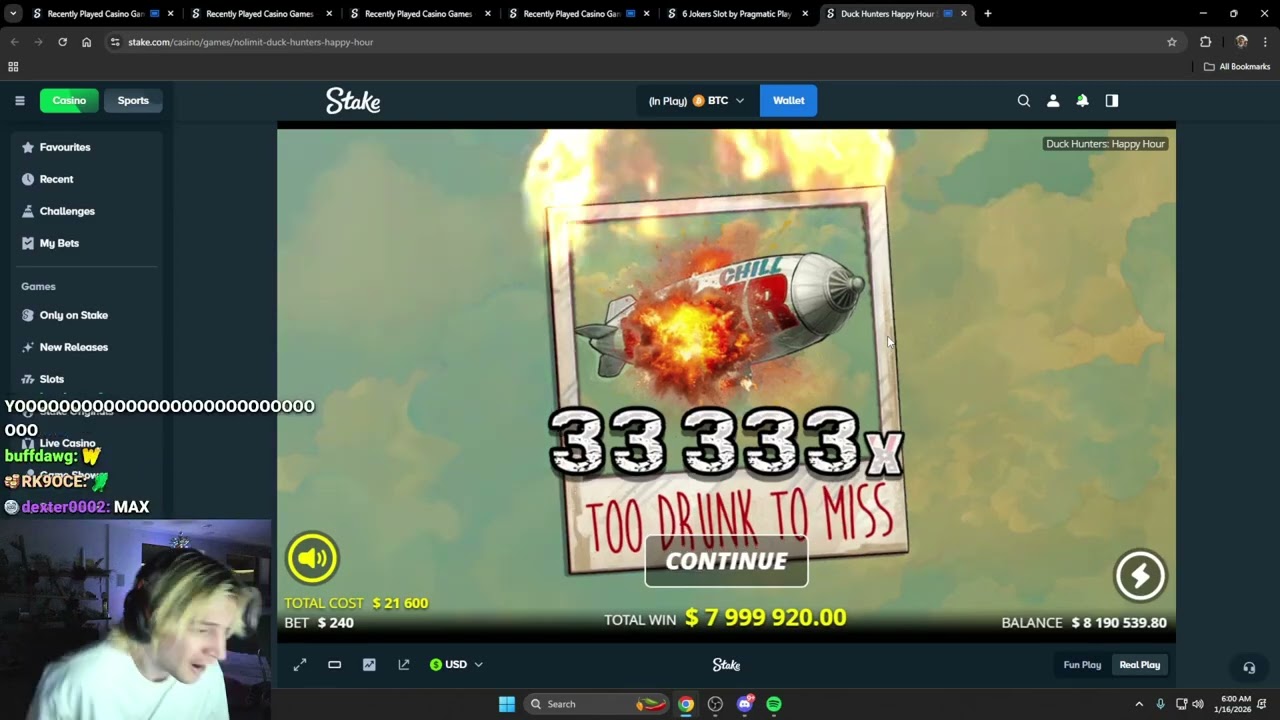Image resolution: width=1280 pixels, height=720 pixels.
Task: Open the Discord taskbar icon
Action: [744, 704]
